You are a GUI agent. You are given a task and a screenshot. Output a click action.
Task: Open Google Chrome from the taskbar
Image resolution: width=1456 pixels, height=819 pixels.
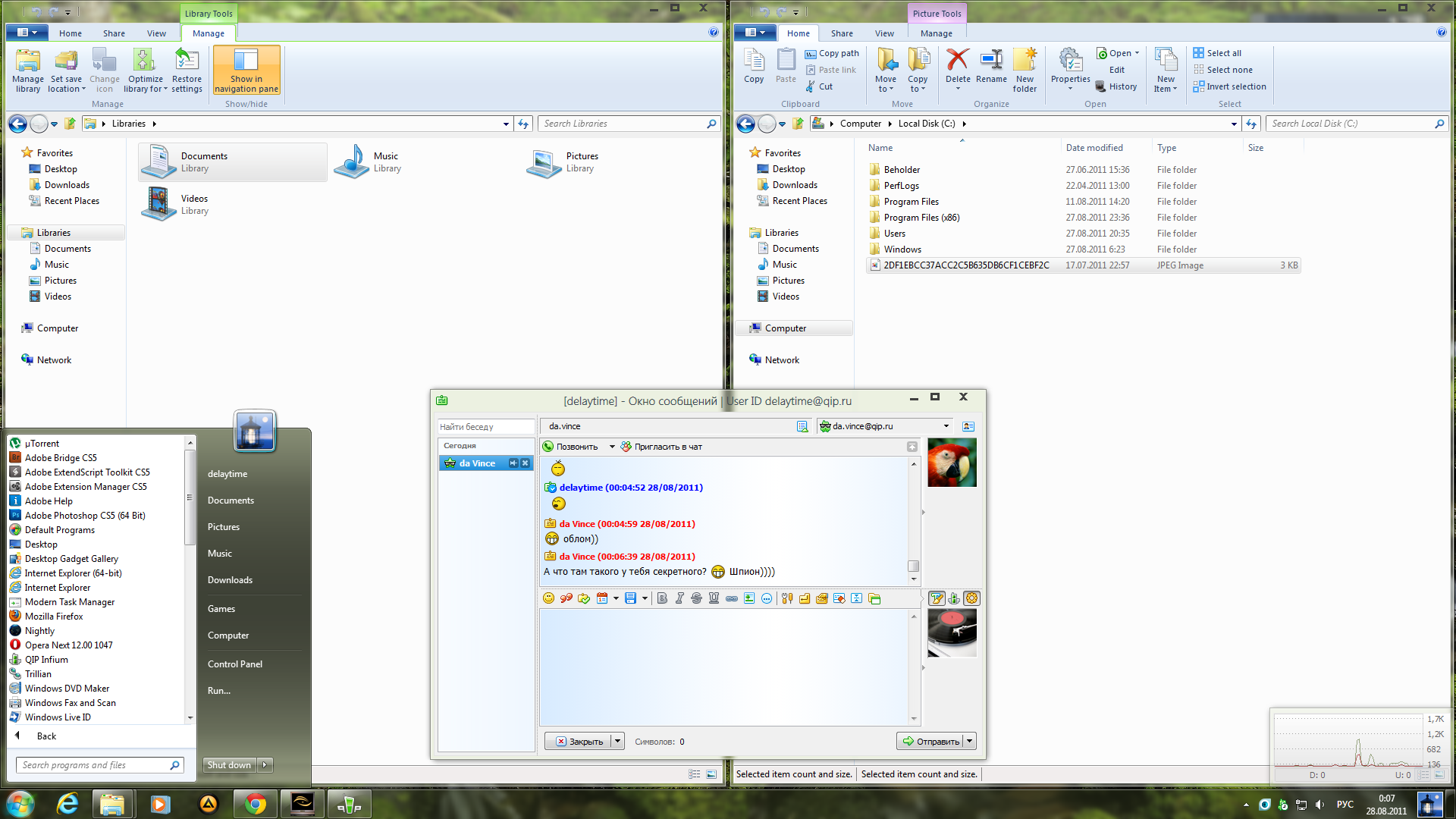pos(256,804)
